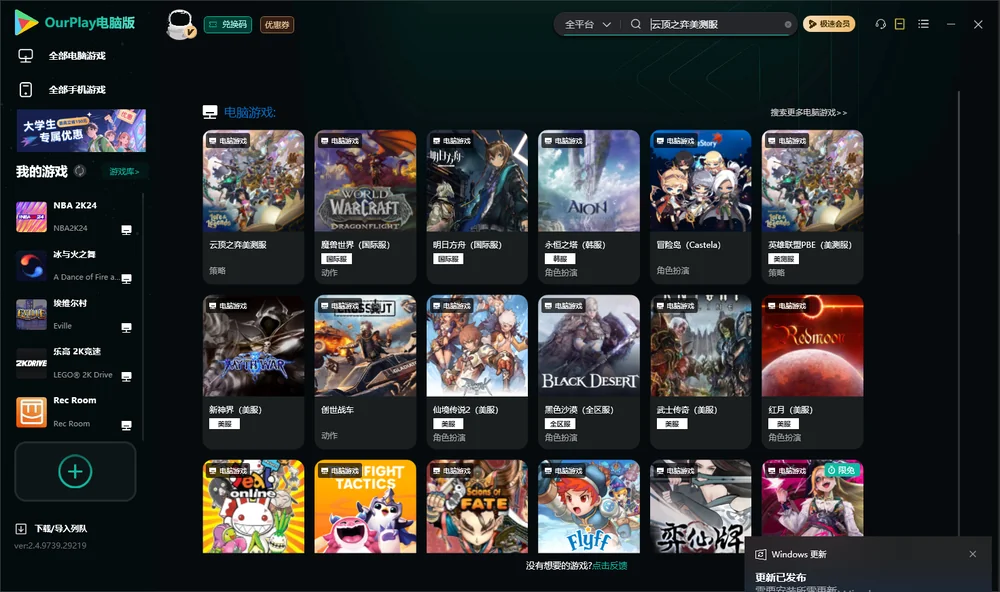Open 明日方舟 (国际服) game card
This screenshot has width=1000, height=592.
(477, 207)
